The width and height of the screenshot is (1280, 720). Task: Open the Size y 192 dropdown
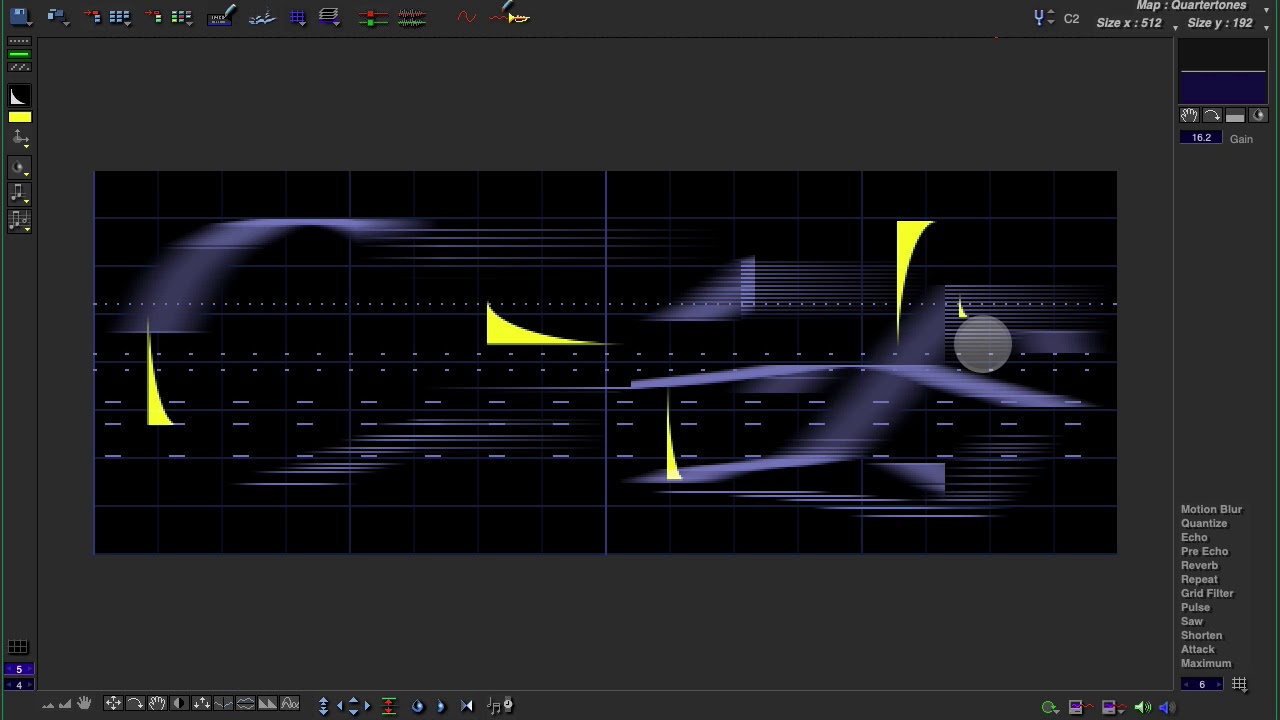(1226, 23)
